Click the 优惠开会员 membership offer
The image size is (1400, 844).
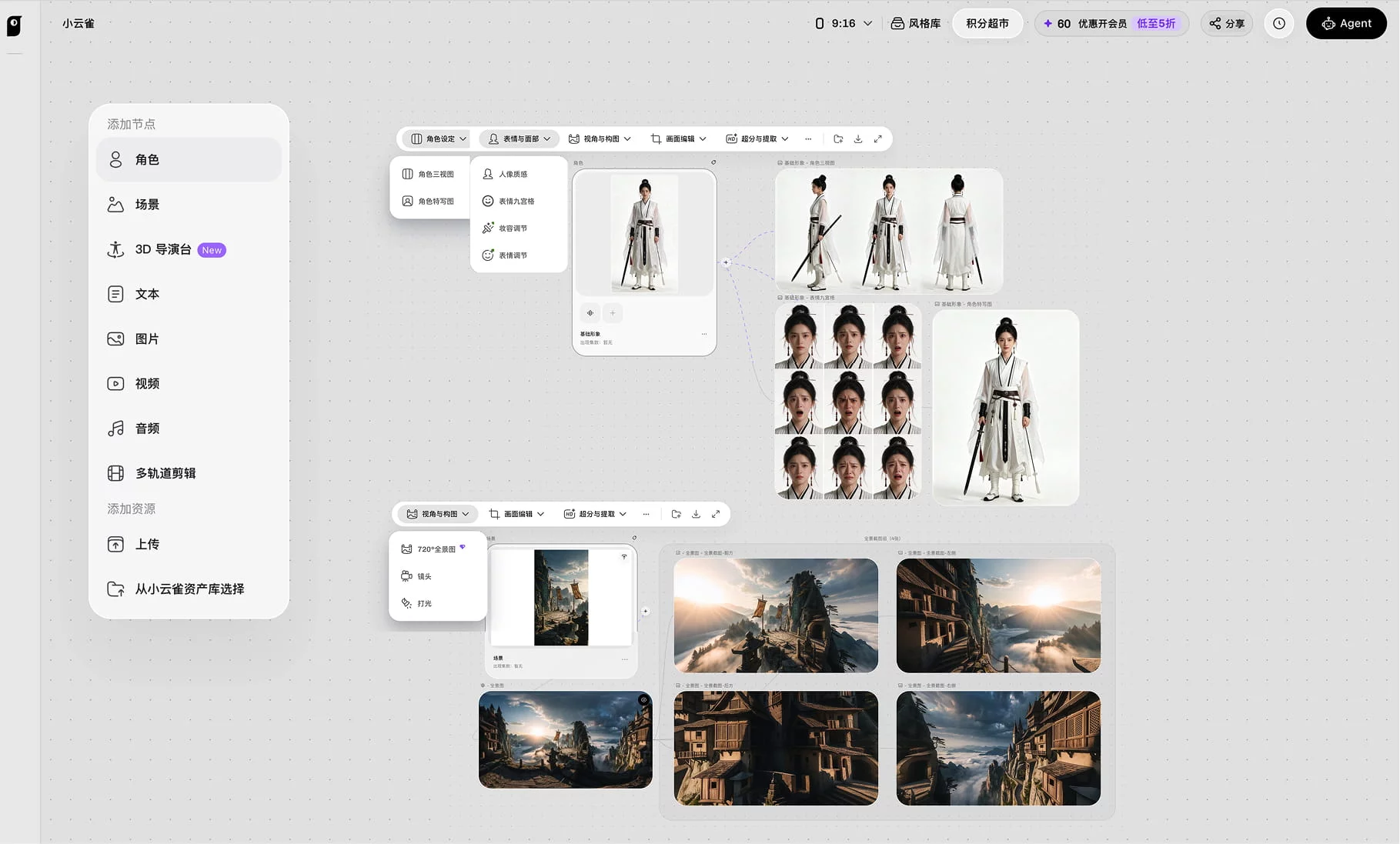1111,23
